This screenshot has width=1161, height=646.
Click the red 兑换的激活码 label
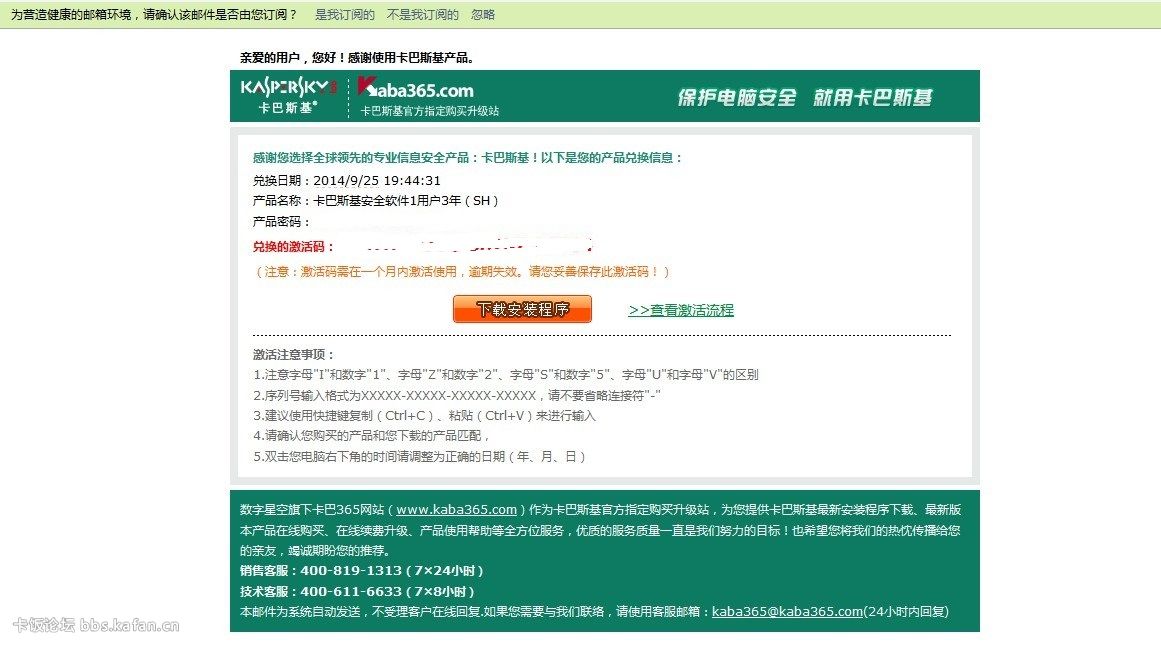point(293,247)
